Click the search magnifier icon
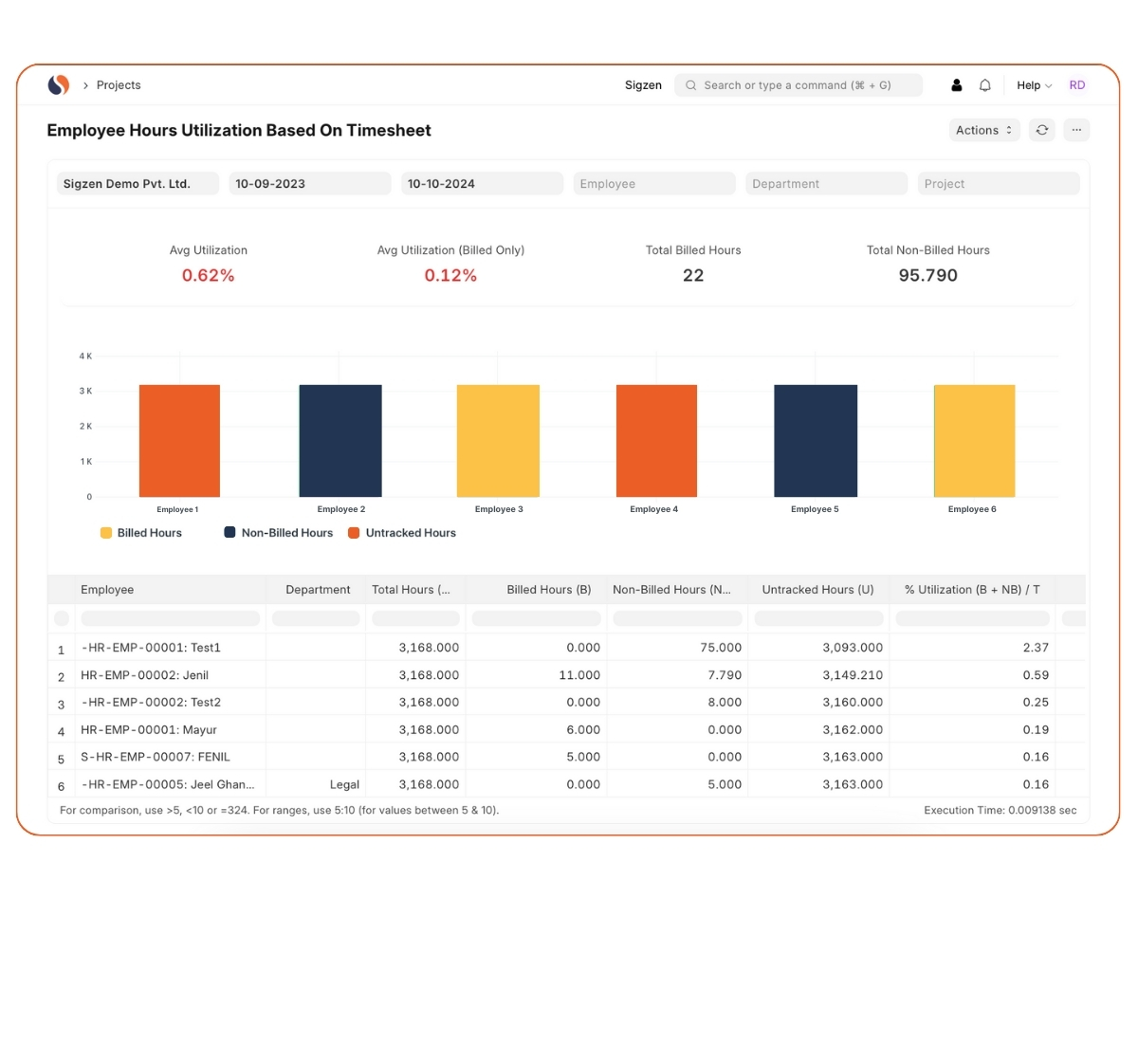The width and height of the screenshot is (1138, 1064). 691,85
